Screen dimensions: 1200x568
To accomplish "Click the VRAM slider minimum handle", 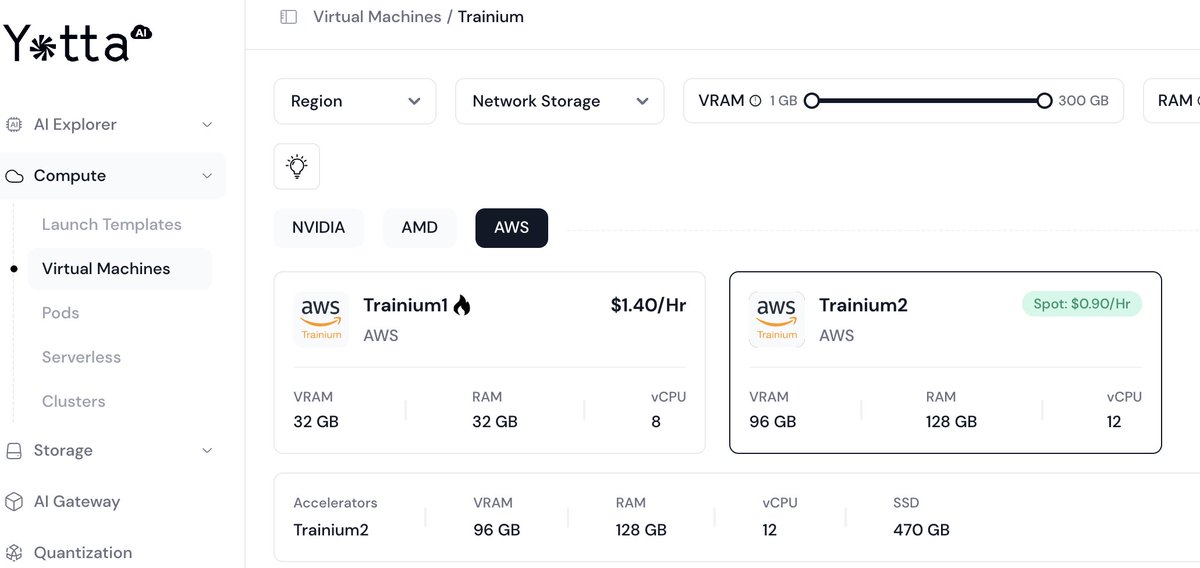I will pos(812,101).
